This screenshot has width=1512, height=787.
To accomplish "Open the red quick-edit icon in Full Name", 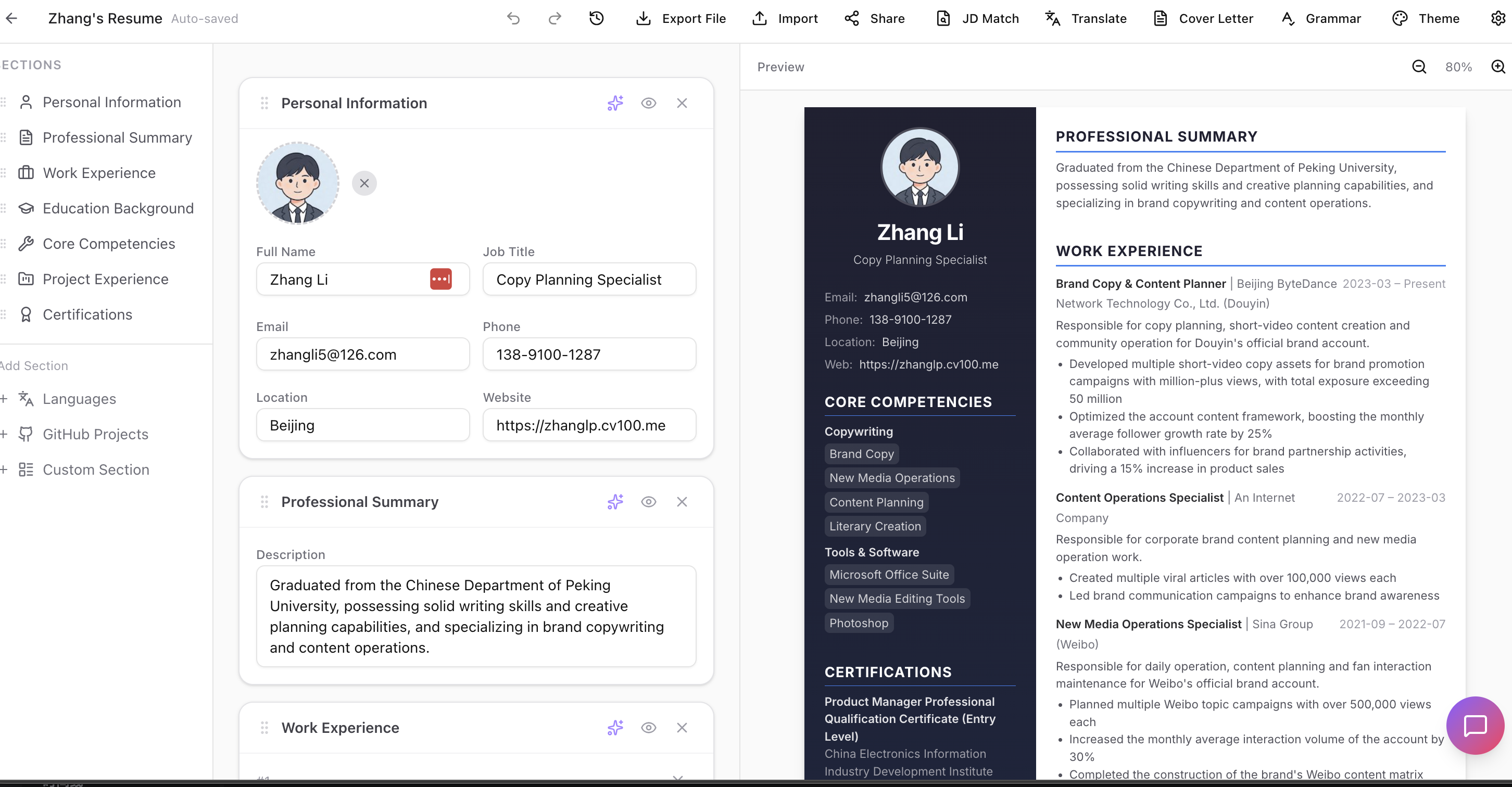I will coord(441,279).
